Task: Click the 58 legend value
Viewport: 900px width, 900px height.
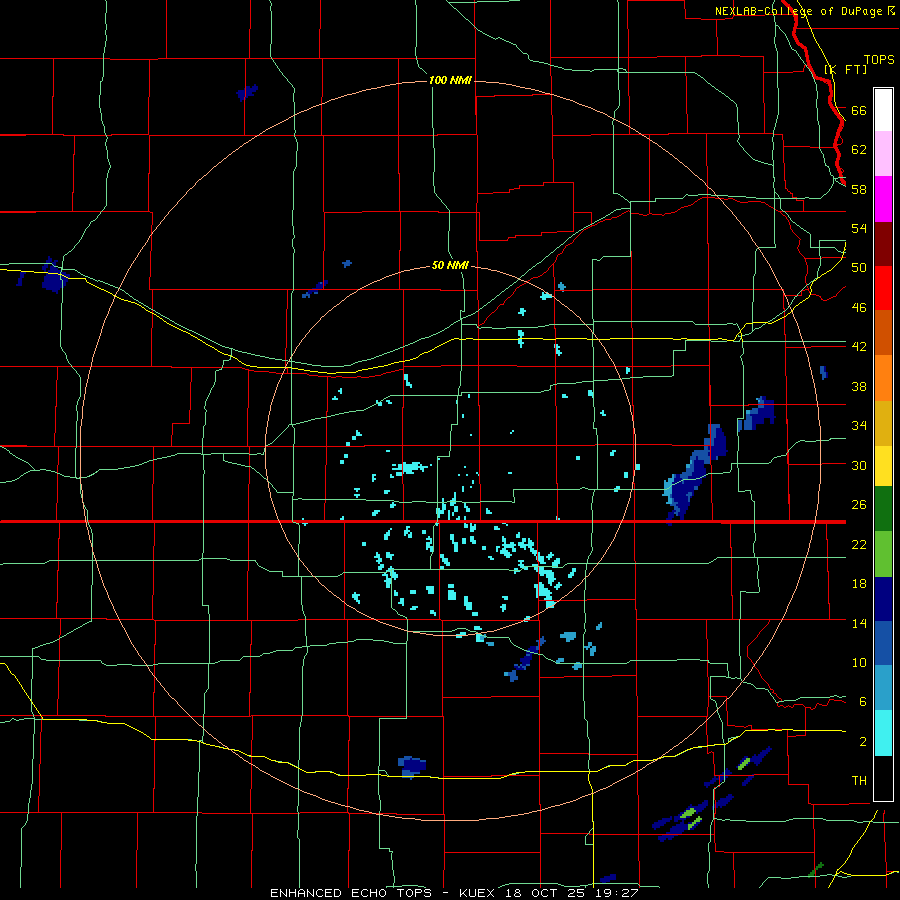Action: click(x=859, y=189)
